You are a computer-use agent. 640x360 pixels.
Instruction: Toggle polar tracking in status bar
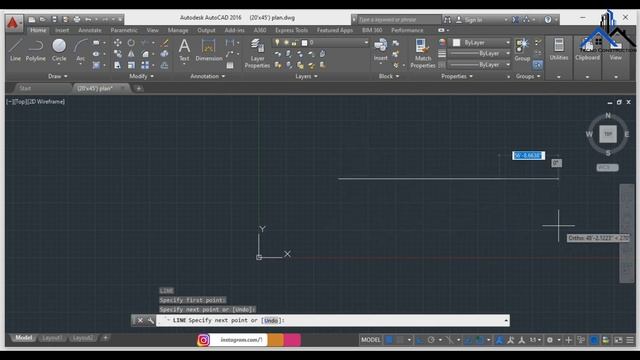point(431,340)
